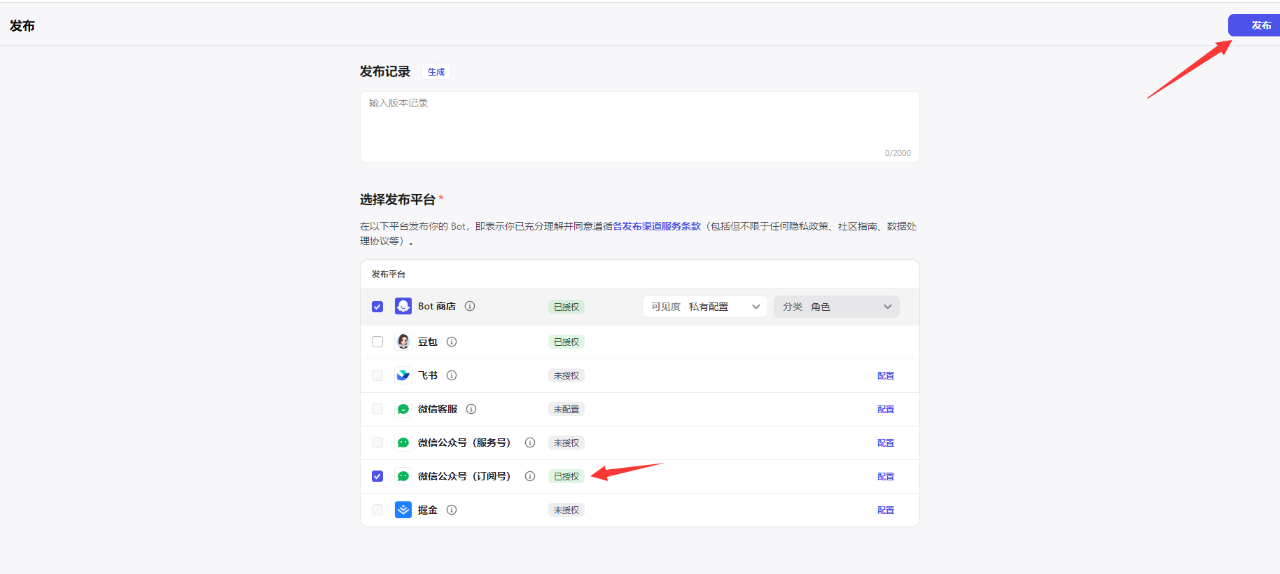Click info icon beside 微信客服
This screenshot has height=574, width=1280.
click(x=471, y=409)
